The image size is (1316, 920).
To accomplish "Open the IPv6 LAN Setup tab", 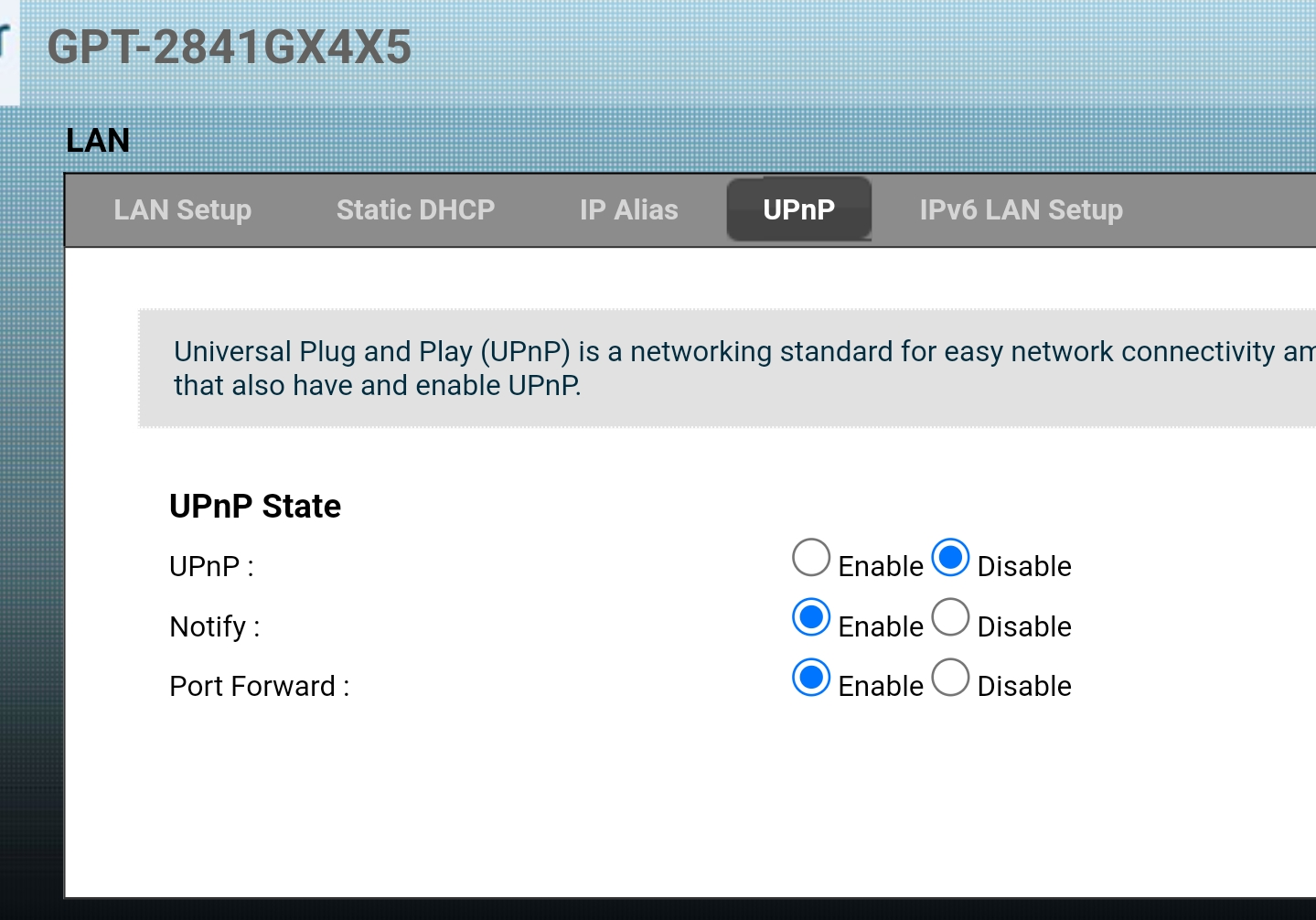I will [1021, 209].
